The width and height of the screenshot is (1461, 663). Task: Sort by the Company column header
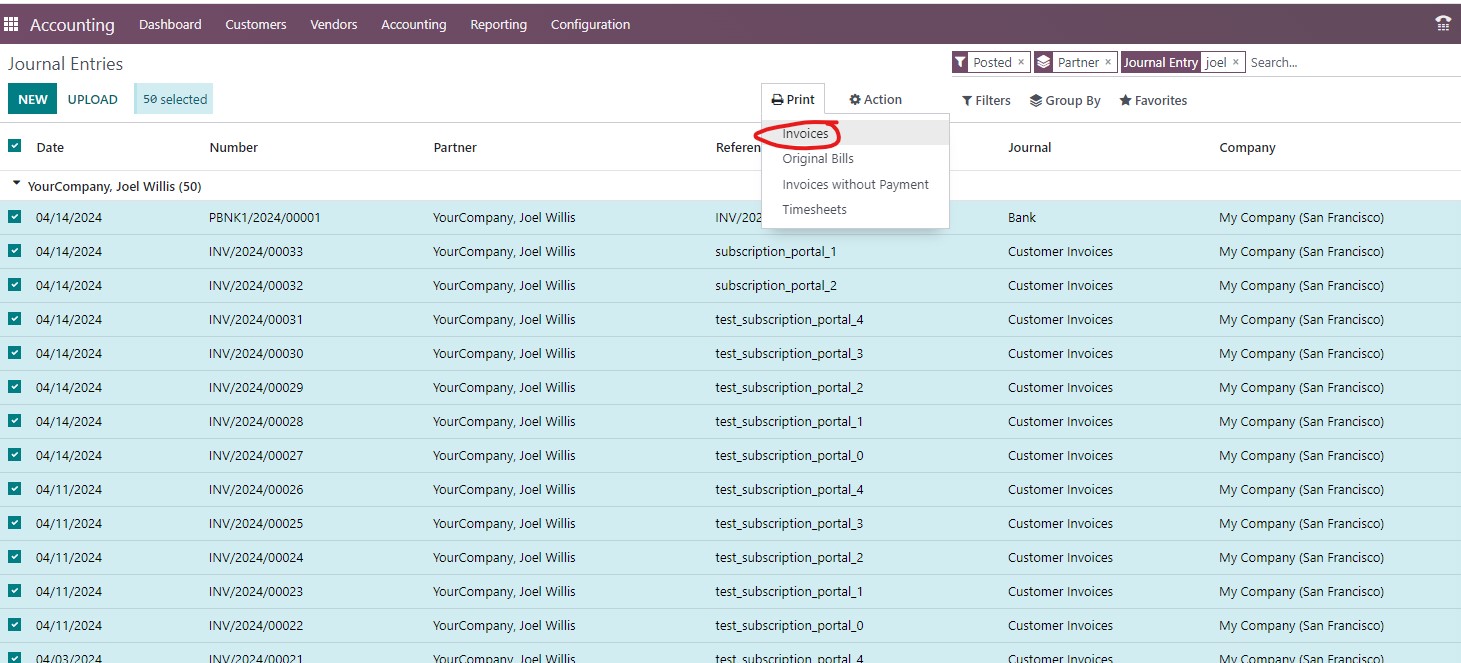pyautogui.click(x=1247, y=147)
